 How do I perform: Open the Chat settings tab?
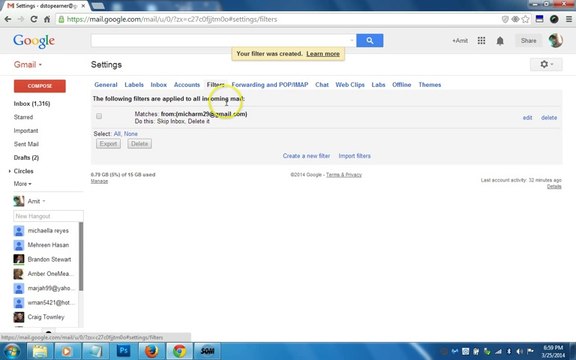point(322,85)
